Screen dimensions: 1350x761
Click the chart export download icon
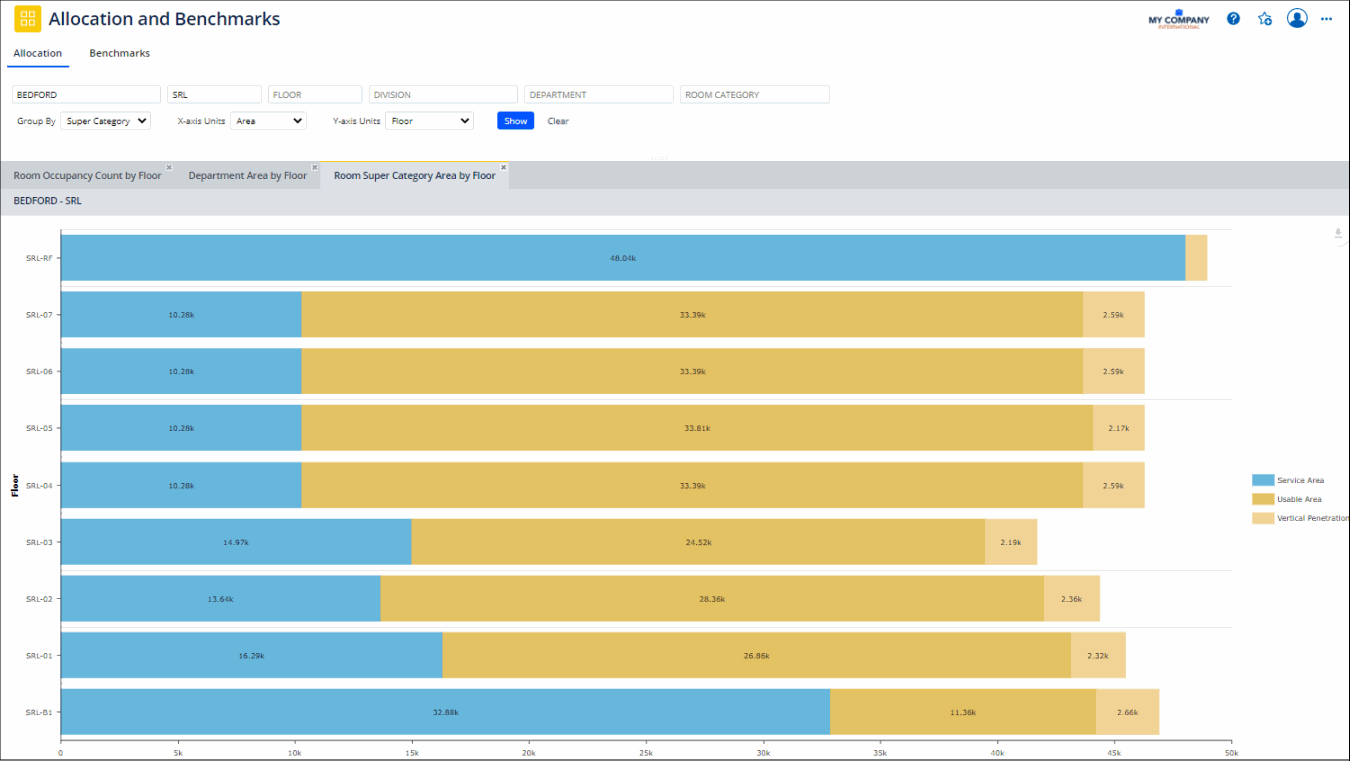tap(1337, 233)
